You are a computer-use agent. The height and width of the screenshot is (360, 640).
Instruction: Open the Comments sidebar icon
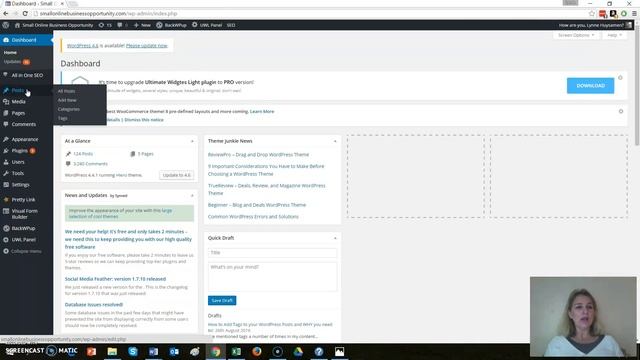tap(6, 124)
